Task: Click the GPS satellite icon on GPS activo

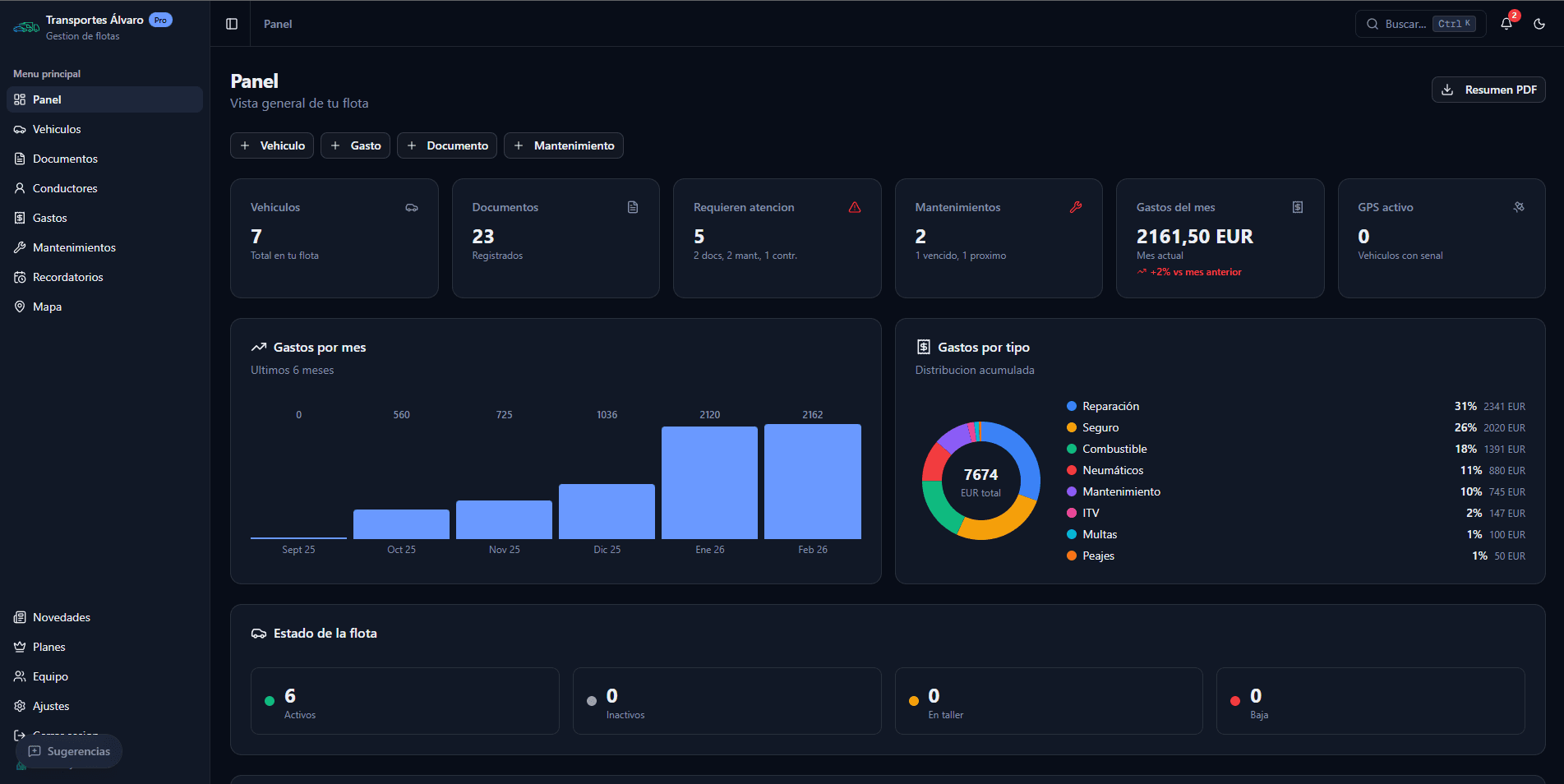Action: 1519,207
